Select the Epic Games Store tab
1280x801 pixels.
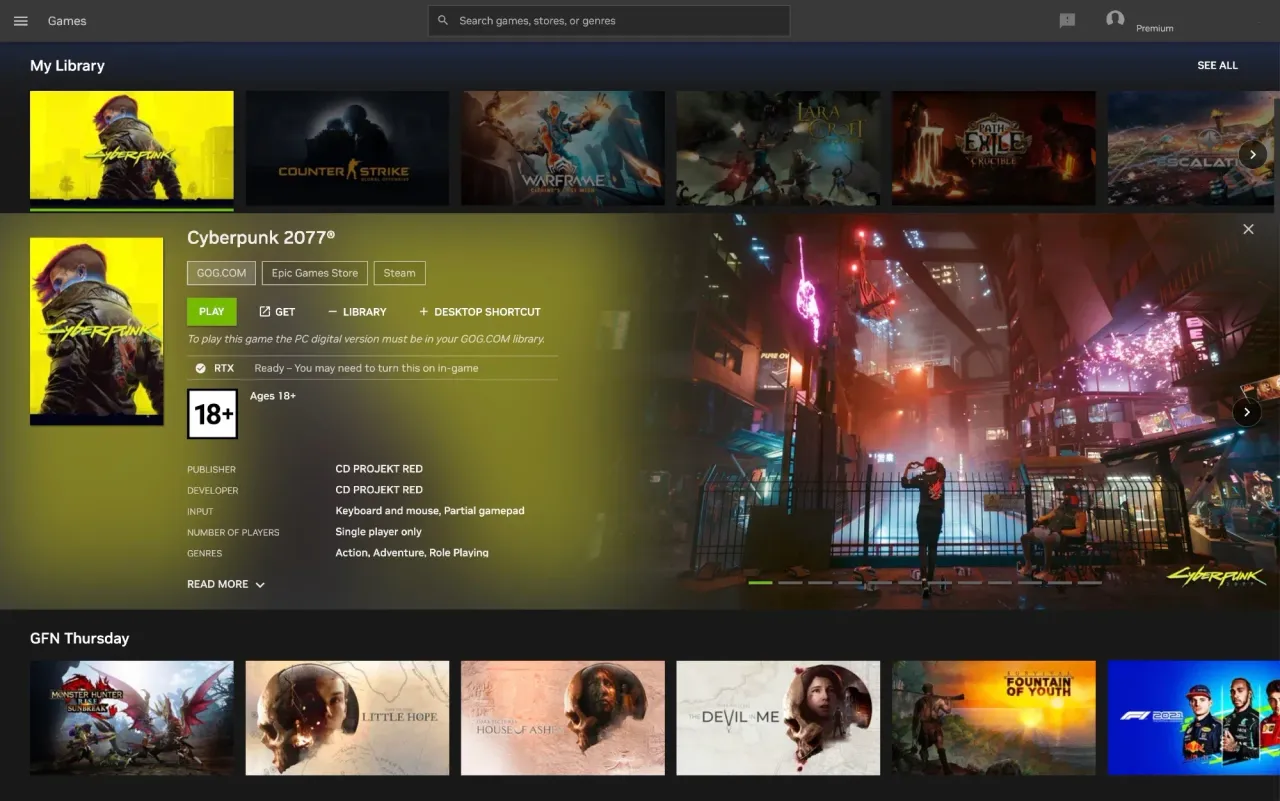[314, 273]
